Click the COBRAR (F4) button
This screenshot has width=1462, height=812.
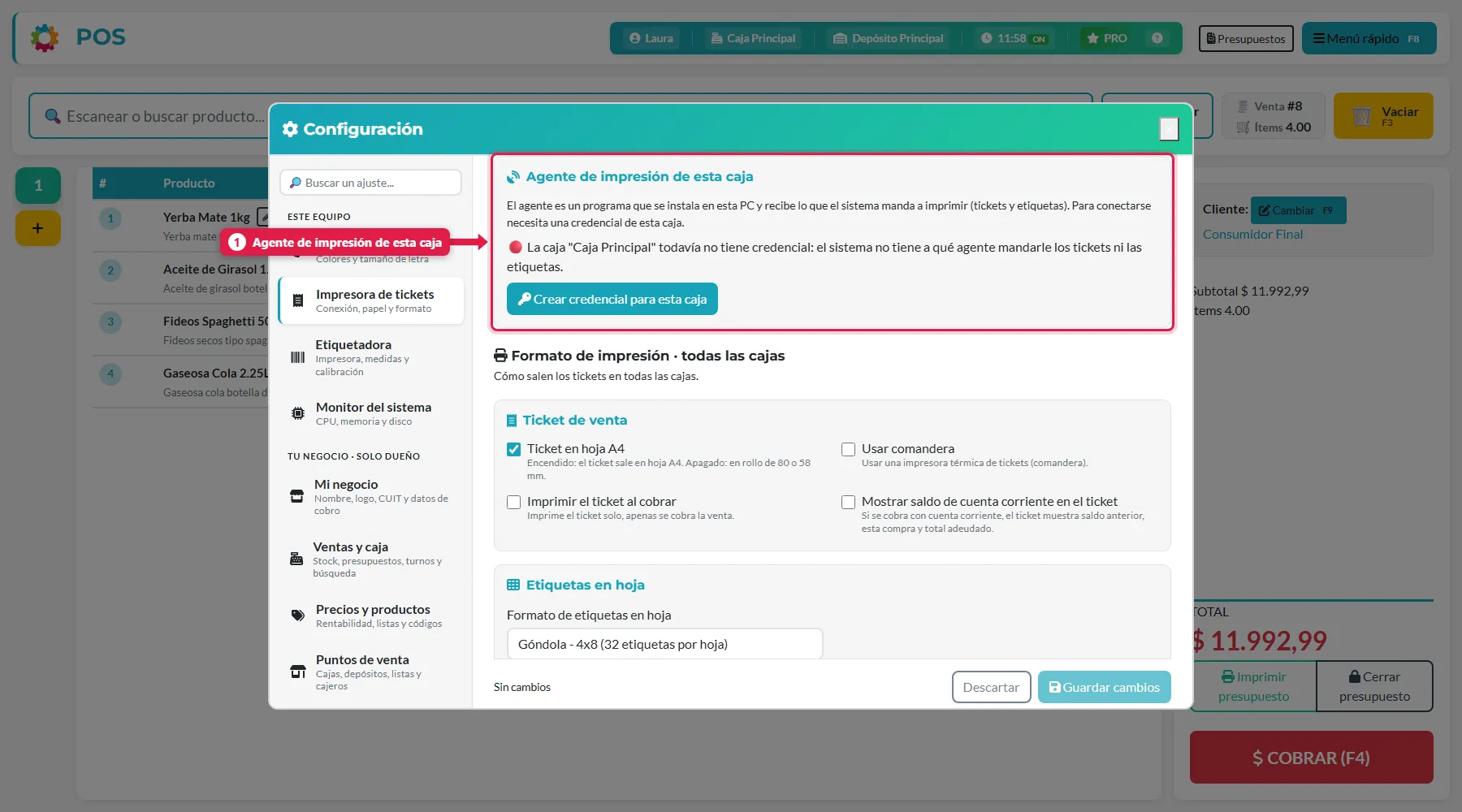[1312, 758]
